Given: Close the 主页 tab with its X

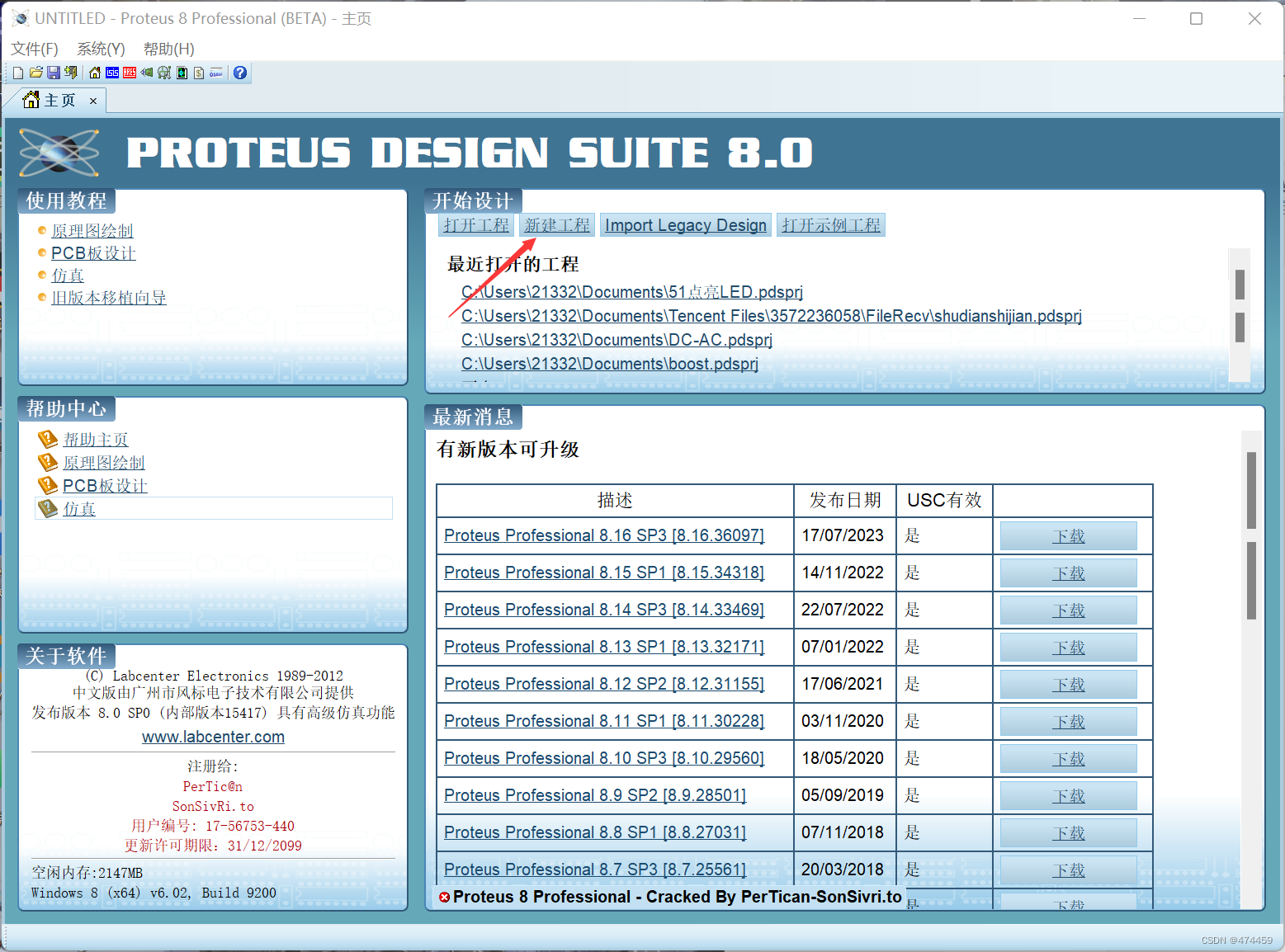Looking at the screenshot, I should click(x=93, y=101).
